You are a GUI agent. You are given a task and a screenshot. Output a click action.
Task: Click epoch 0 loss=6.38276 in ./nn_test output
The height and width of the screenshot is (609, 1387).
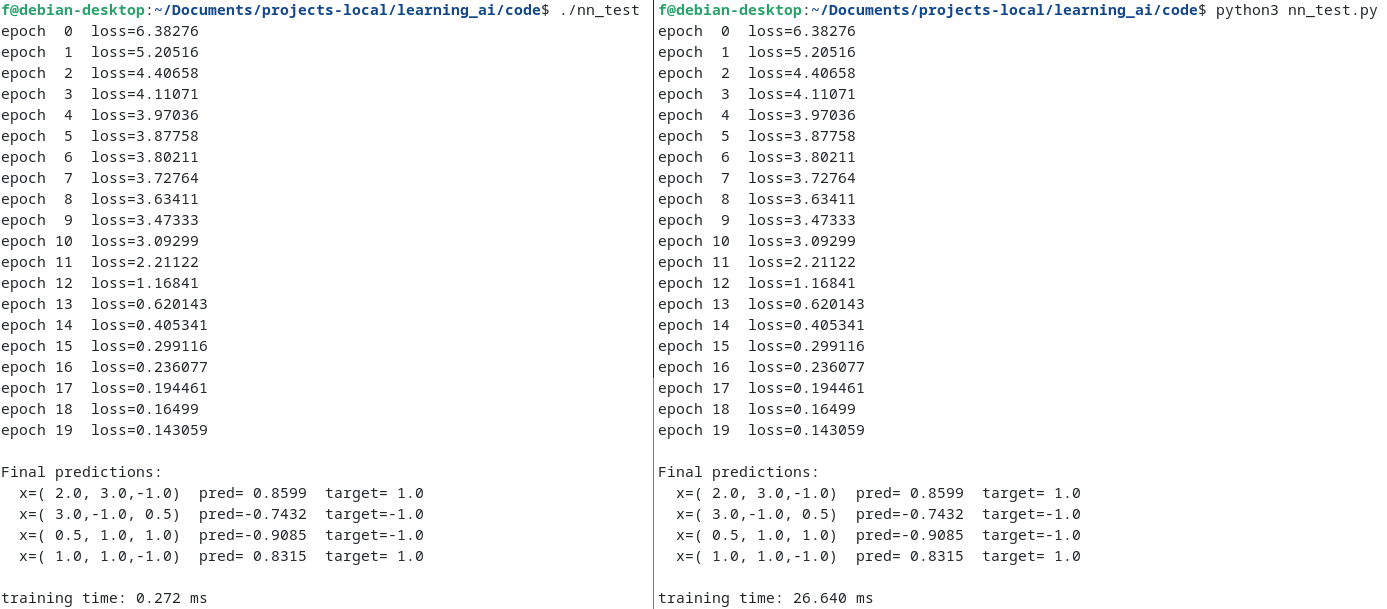coord(100,31)
